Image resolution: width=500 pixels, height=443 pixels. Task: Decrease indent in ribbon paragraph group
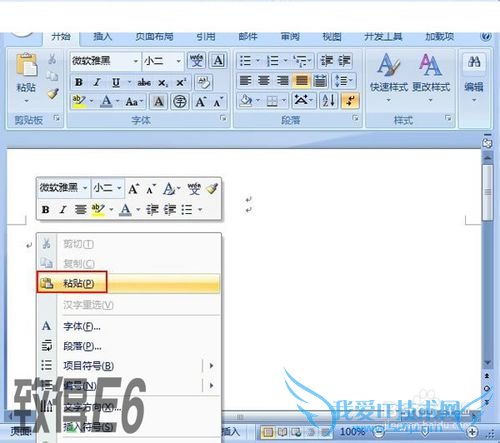tap(326, 61)
